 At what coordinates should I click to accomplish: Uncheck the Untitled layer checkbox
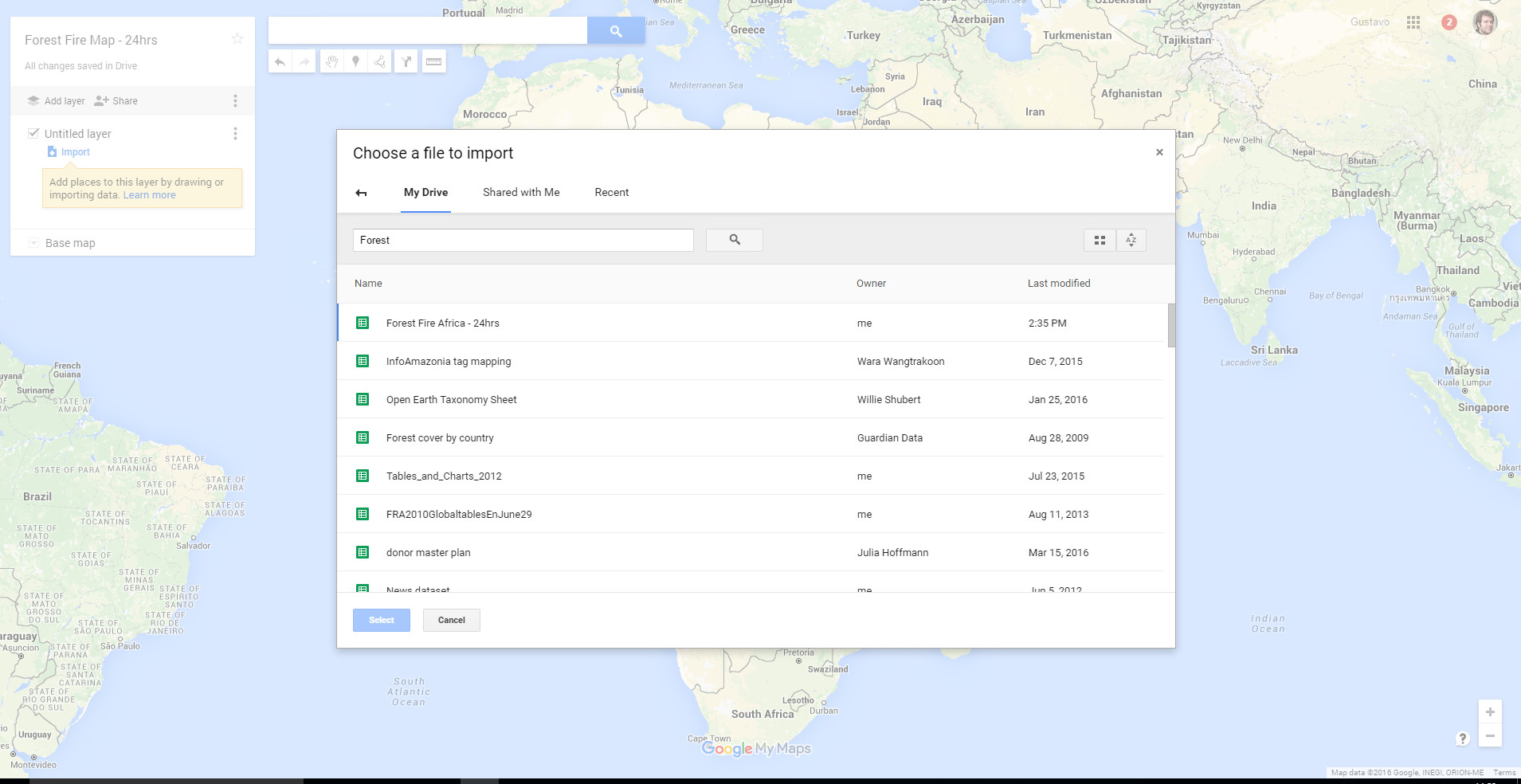pyautogui.click(x=34, y=132)
